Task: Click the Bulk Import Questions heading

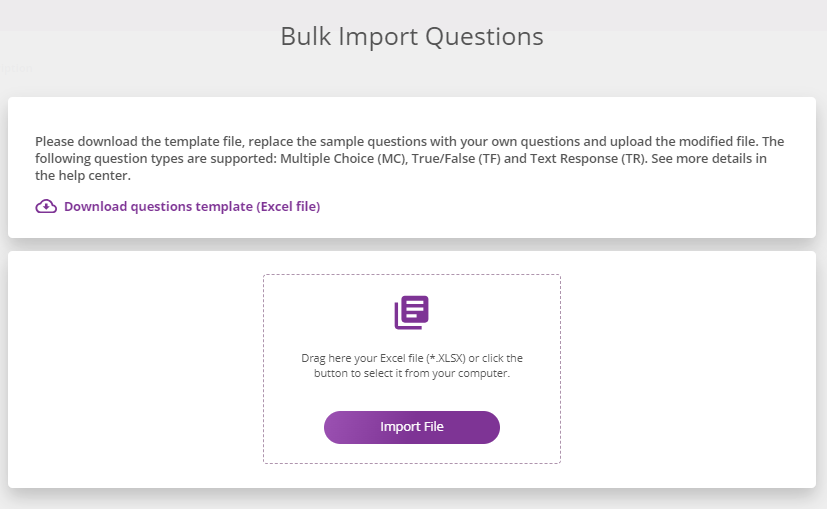Action: pyautogui.click(x=411, y=36)
